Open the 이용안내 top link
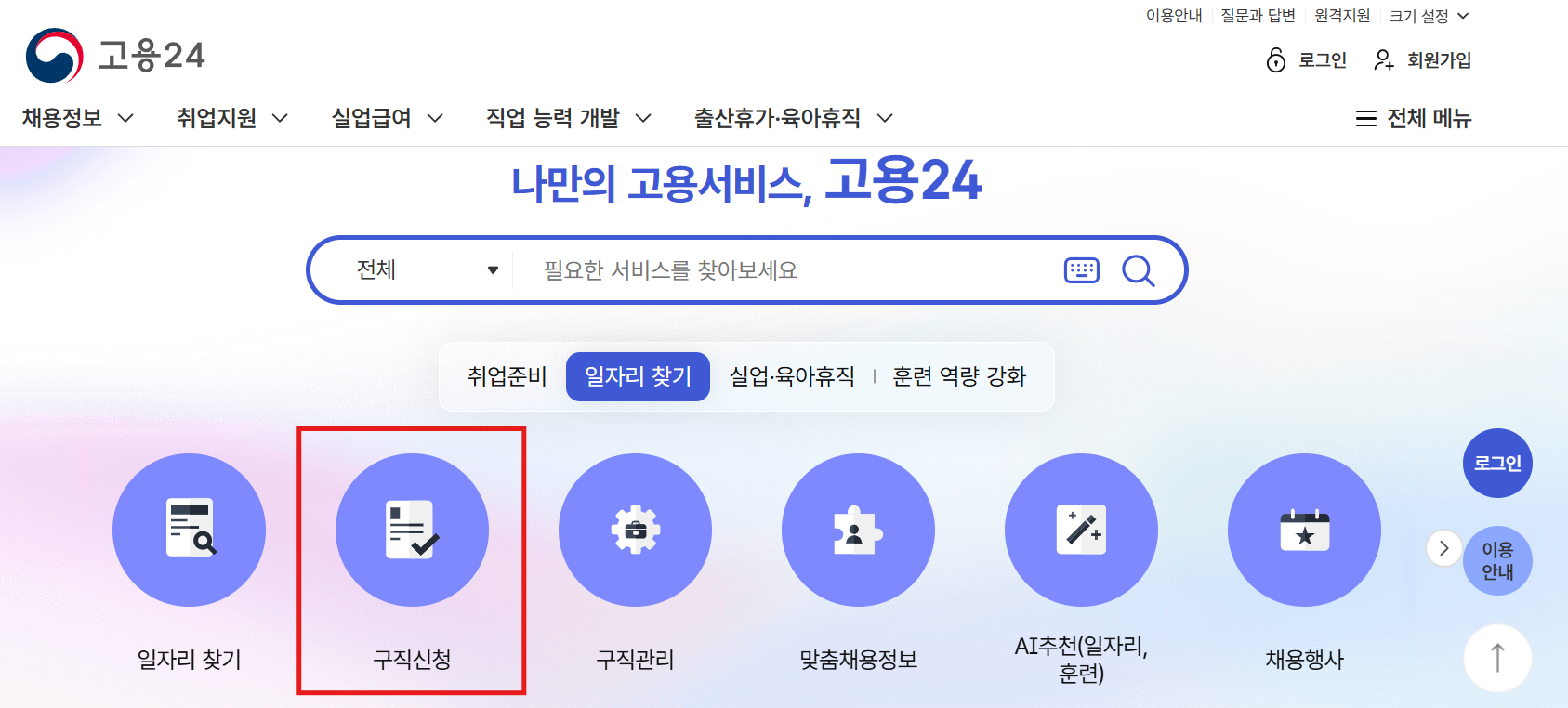Image resolution: width=1568 pixels, height=708 pixels. [x=1174, y=16]
